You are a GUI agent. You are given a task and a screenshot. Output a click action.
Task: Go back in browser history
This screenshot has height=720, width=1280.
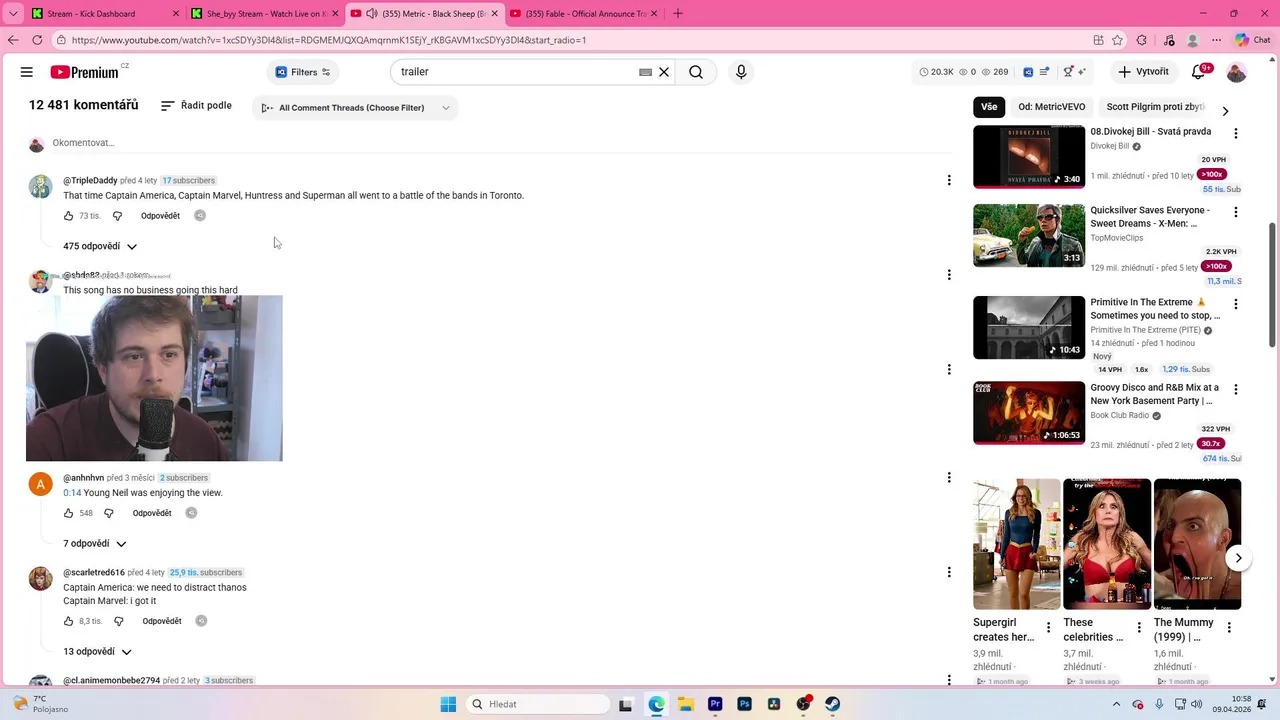click(x=12, y=40)
